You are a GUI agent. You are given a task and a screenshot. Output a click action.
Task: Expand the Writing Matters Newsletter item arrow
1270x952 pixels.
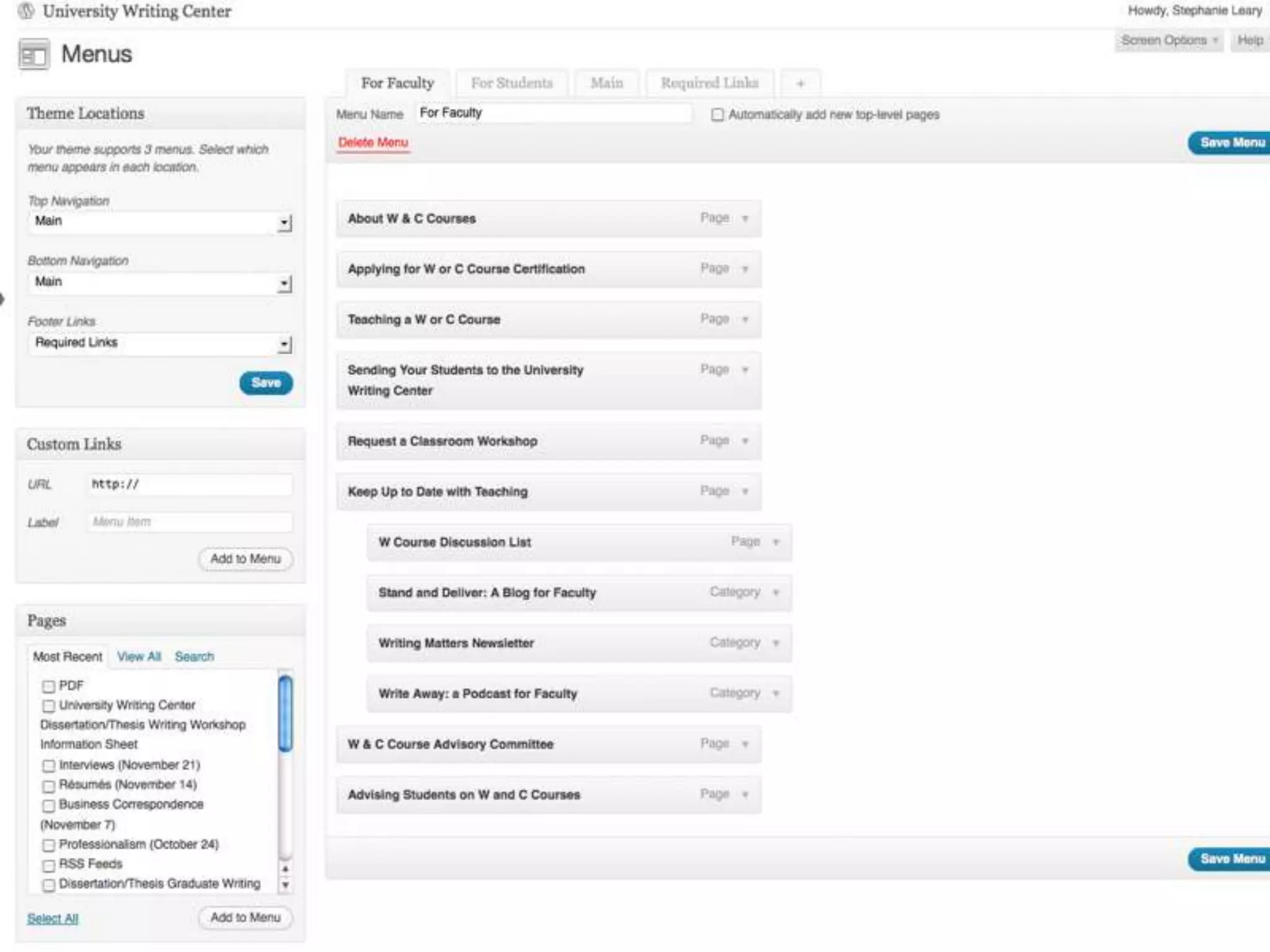(775, 643)
